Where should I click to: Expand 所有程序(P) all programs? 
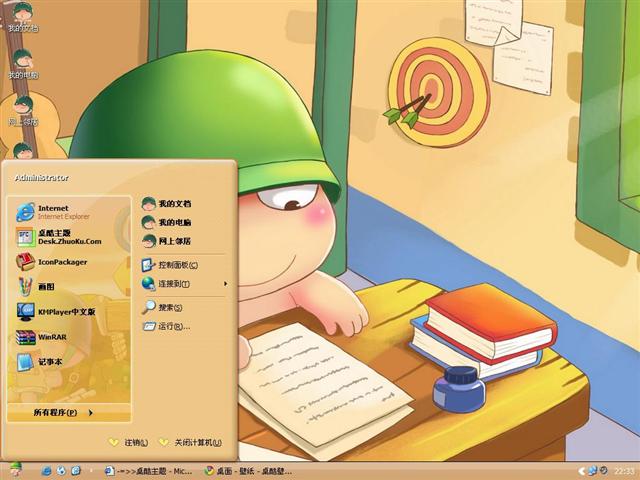tap(69, 413)
